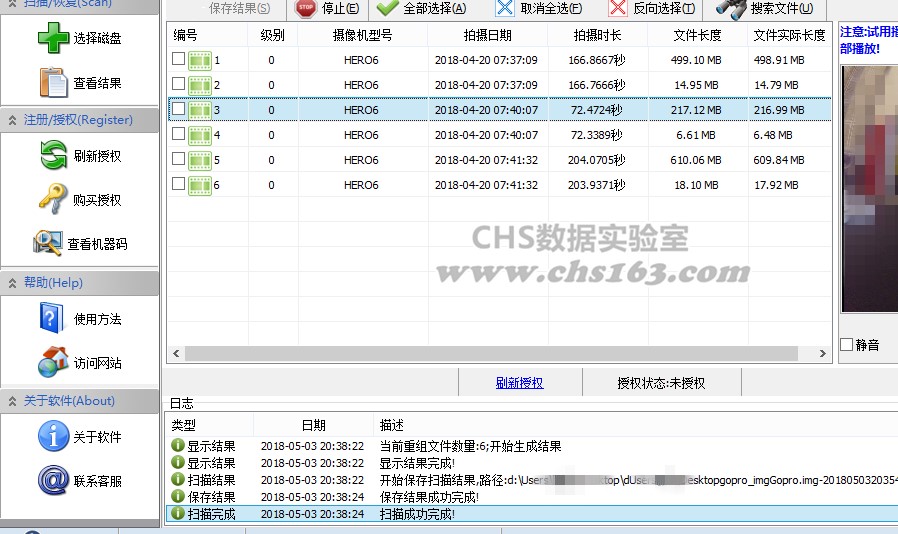The image size is (898, 534).
Task: Click the info icon of 保存结果 log entry
Action: pos(178,496)
